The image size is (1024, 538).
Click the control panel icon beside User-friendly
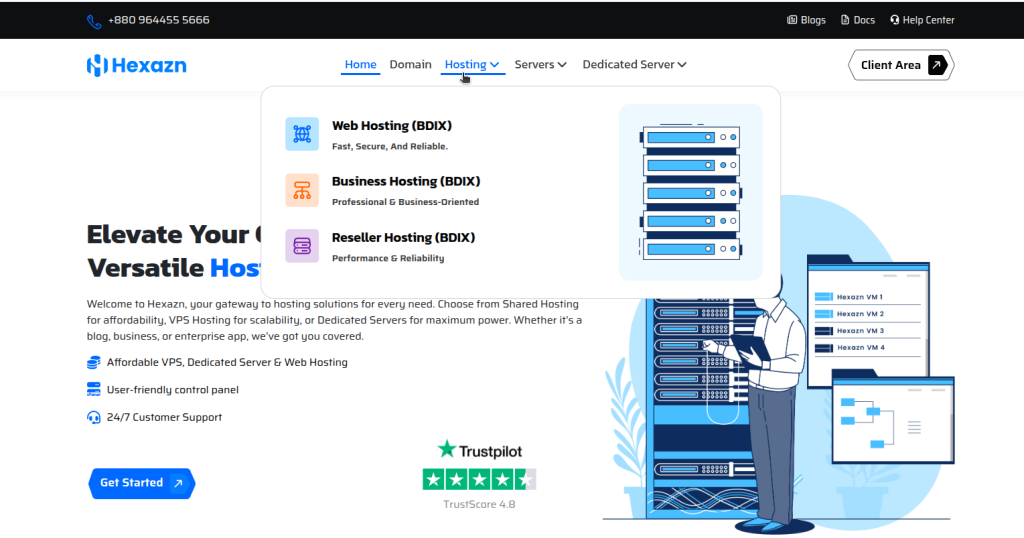pos(93,390)
